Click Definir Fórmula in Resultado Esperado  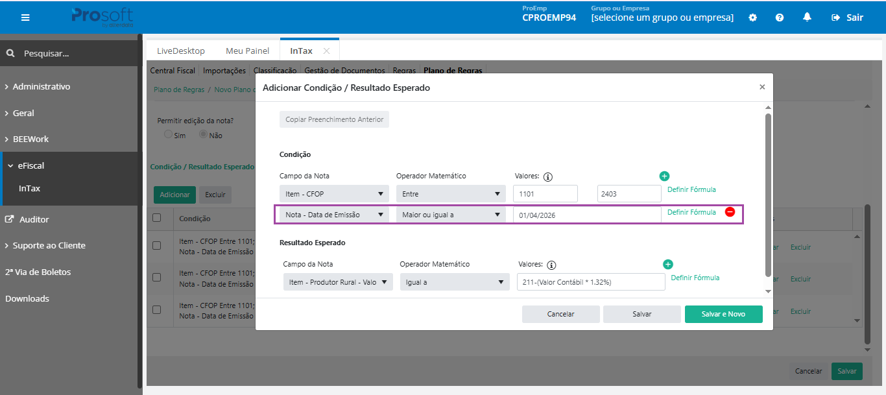(x=695, y=277)
